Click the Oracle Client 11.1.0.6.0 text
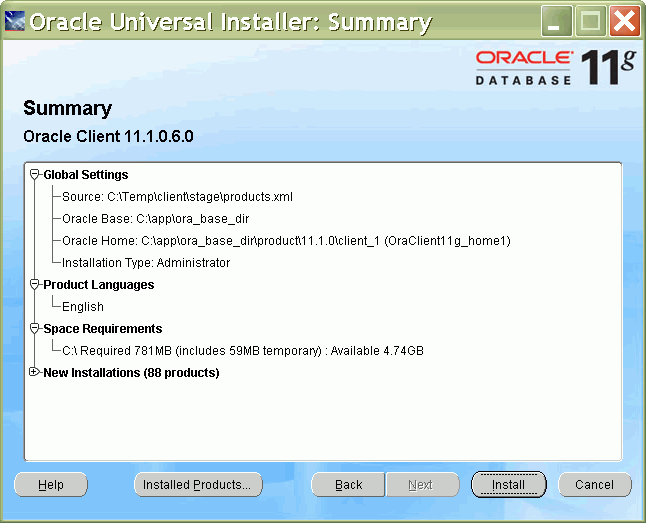Viewport: 646px width, 523px height. 108,136
